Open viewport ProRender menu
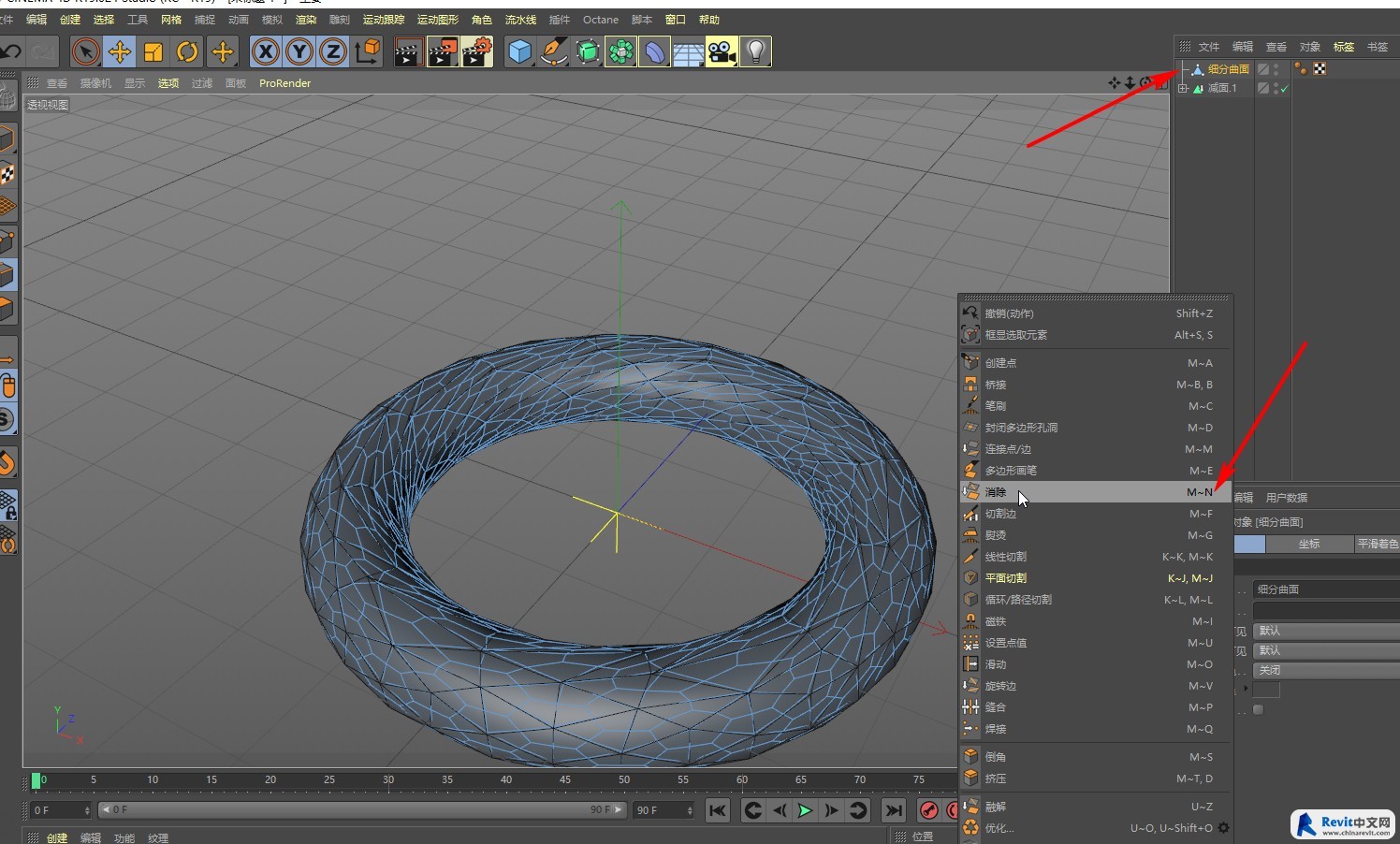The image size is (1400, 844). 285,83
